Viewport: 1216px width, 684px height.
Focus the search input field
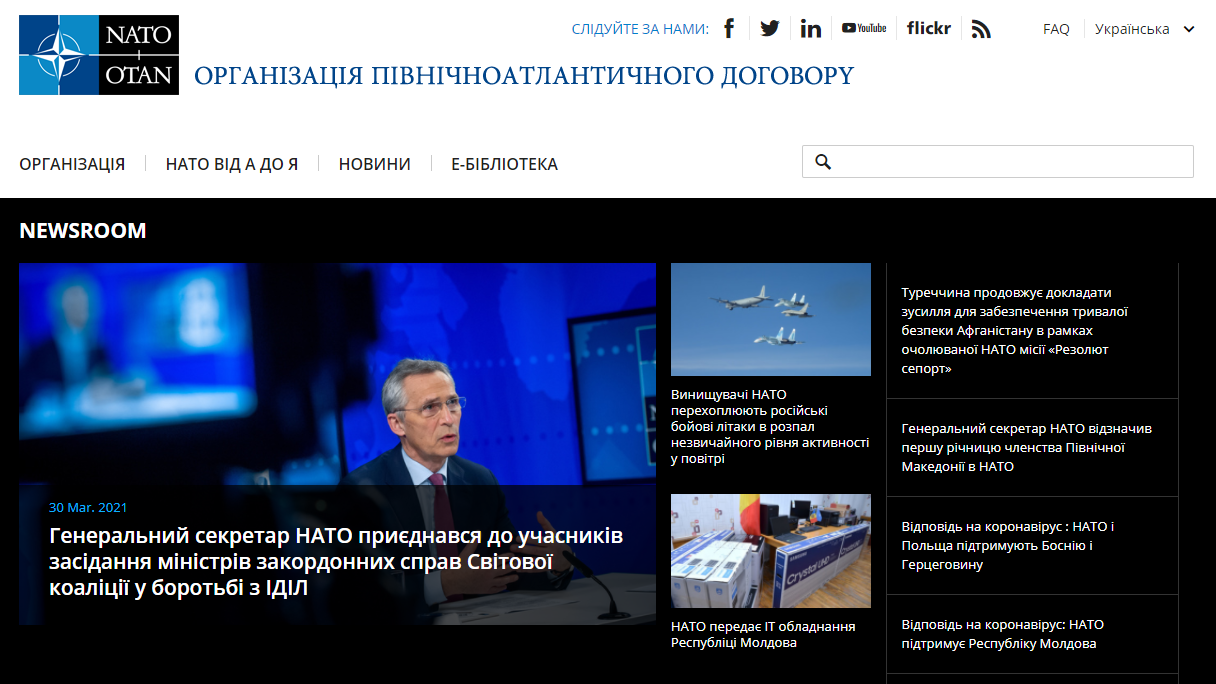(998, 162)
